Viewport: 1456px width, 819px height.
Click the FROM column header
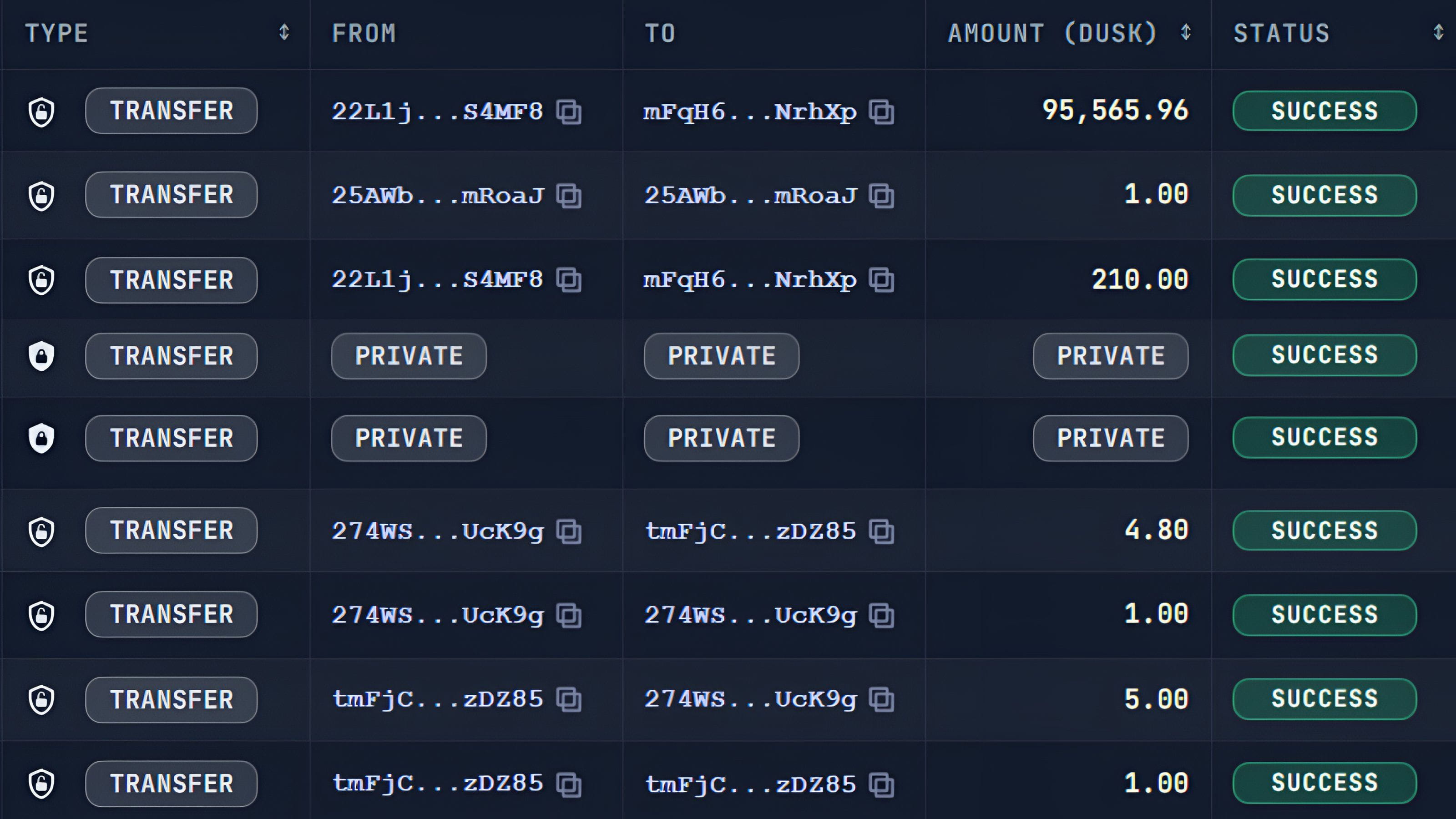pos(364,33)
